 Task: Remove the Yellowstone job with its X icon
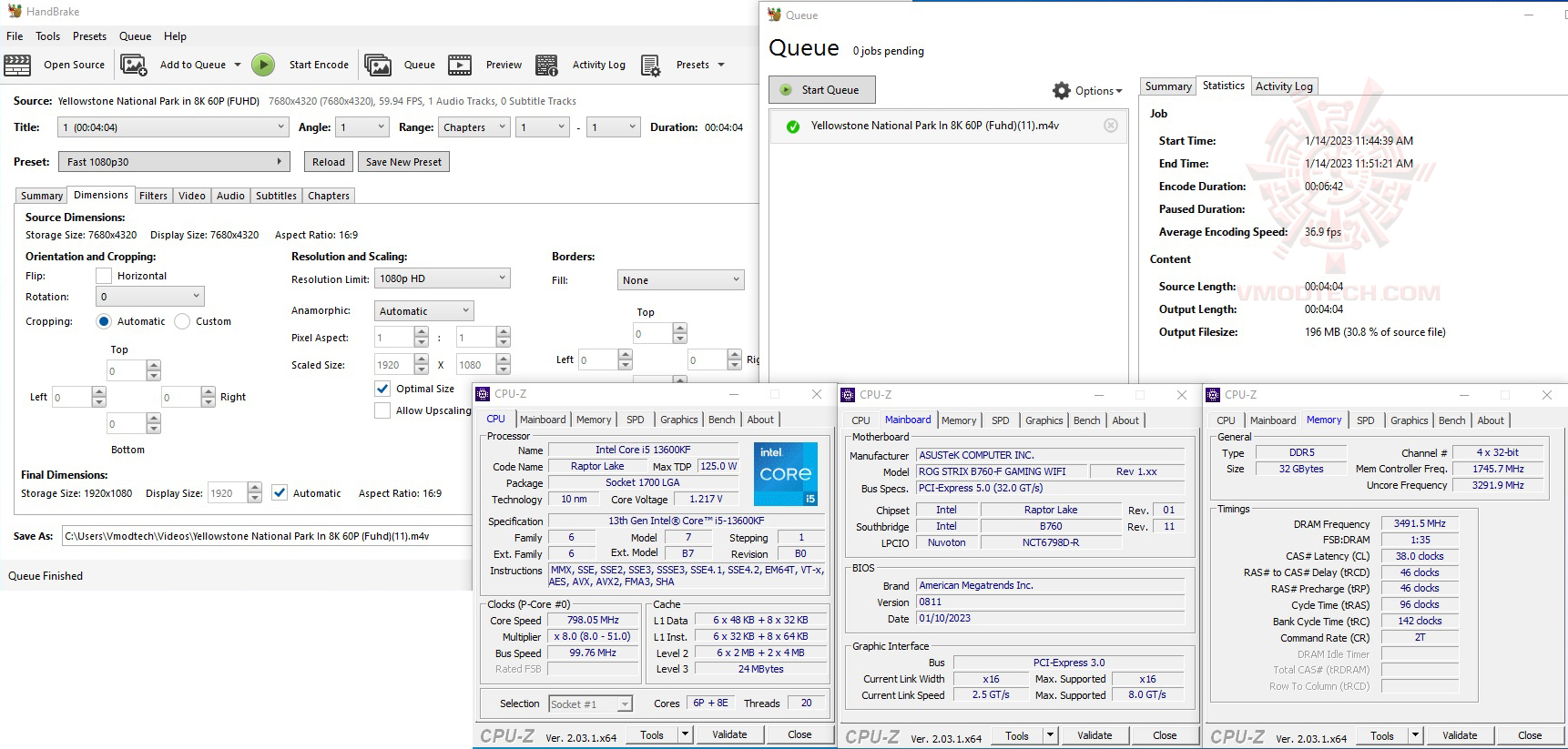click(x=1111, y=126)
